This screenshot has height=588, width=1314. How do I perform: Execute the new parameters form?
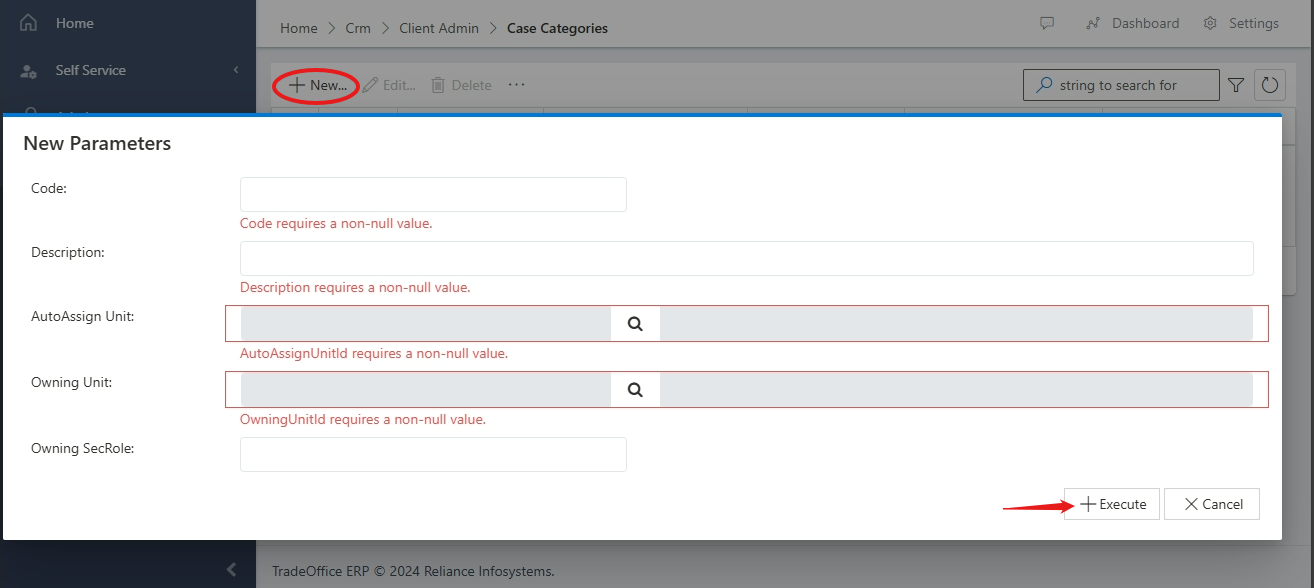coord(1111,503)
